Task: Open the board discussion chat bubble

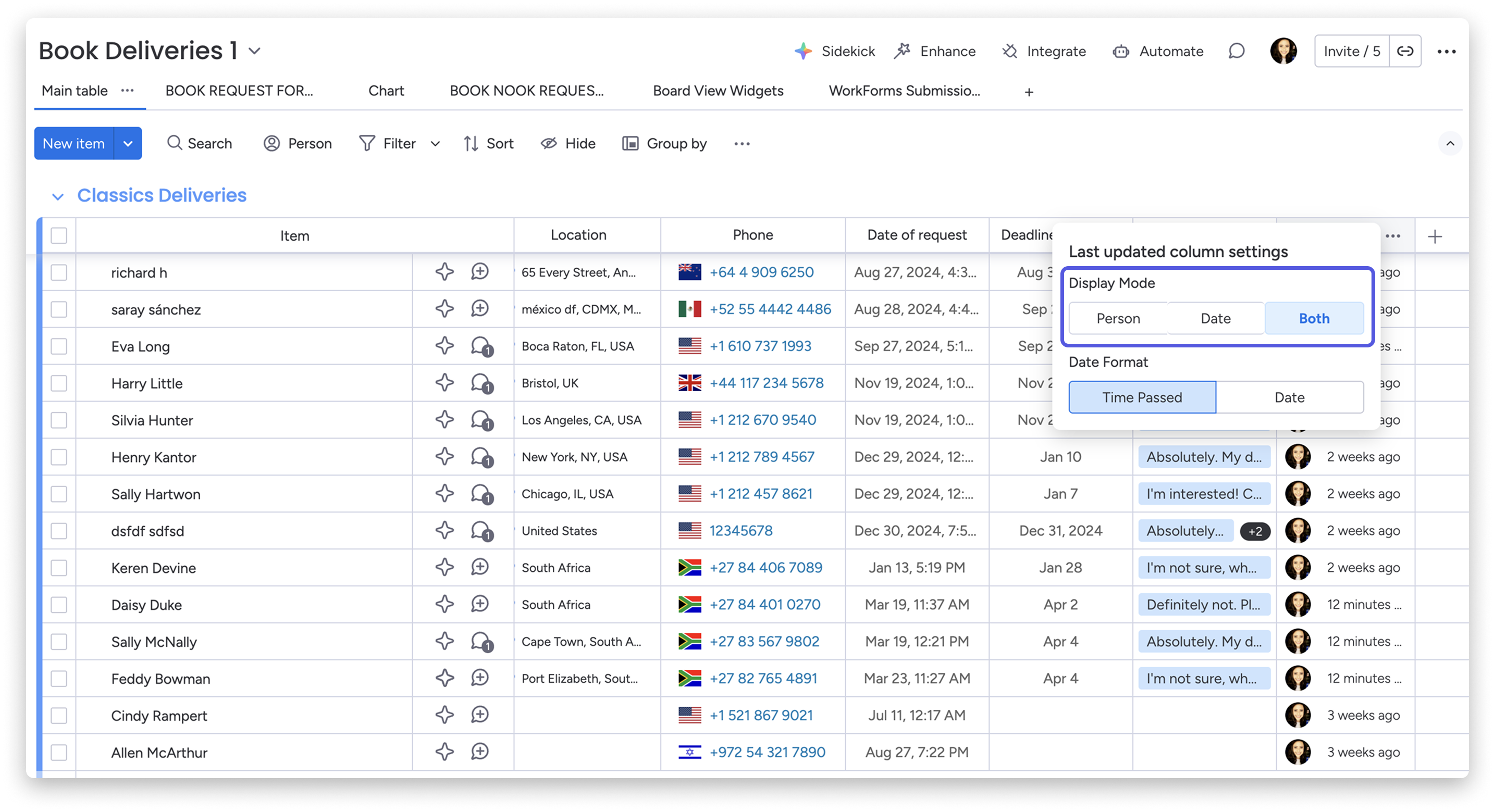Action: point(1236,51)
